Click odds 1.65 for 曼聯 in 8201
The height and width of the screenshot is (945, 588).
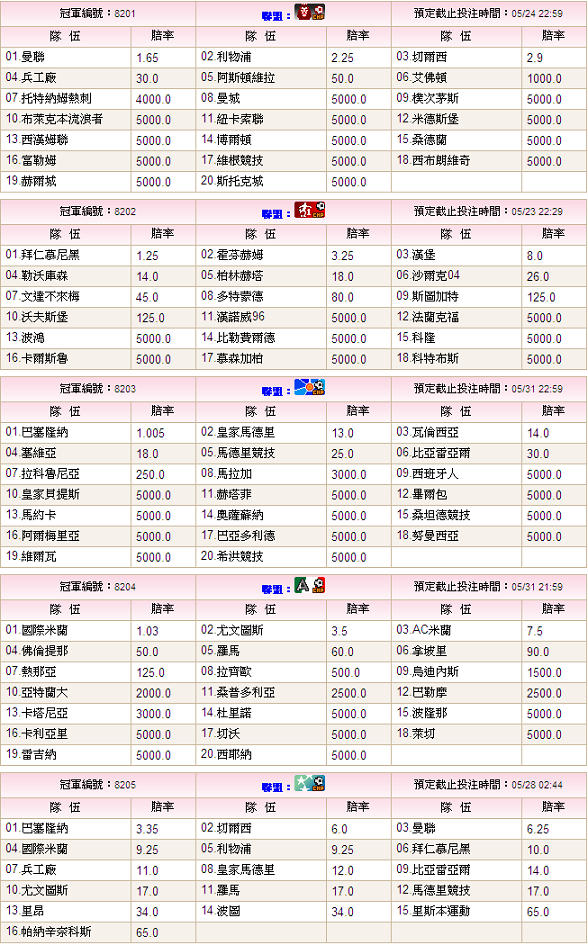click(148, 58)
